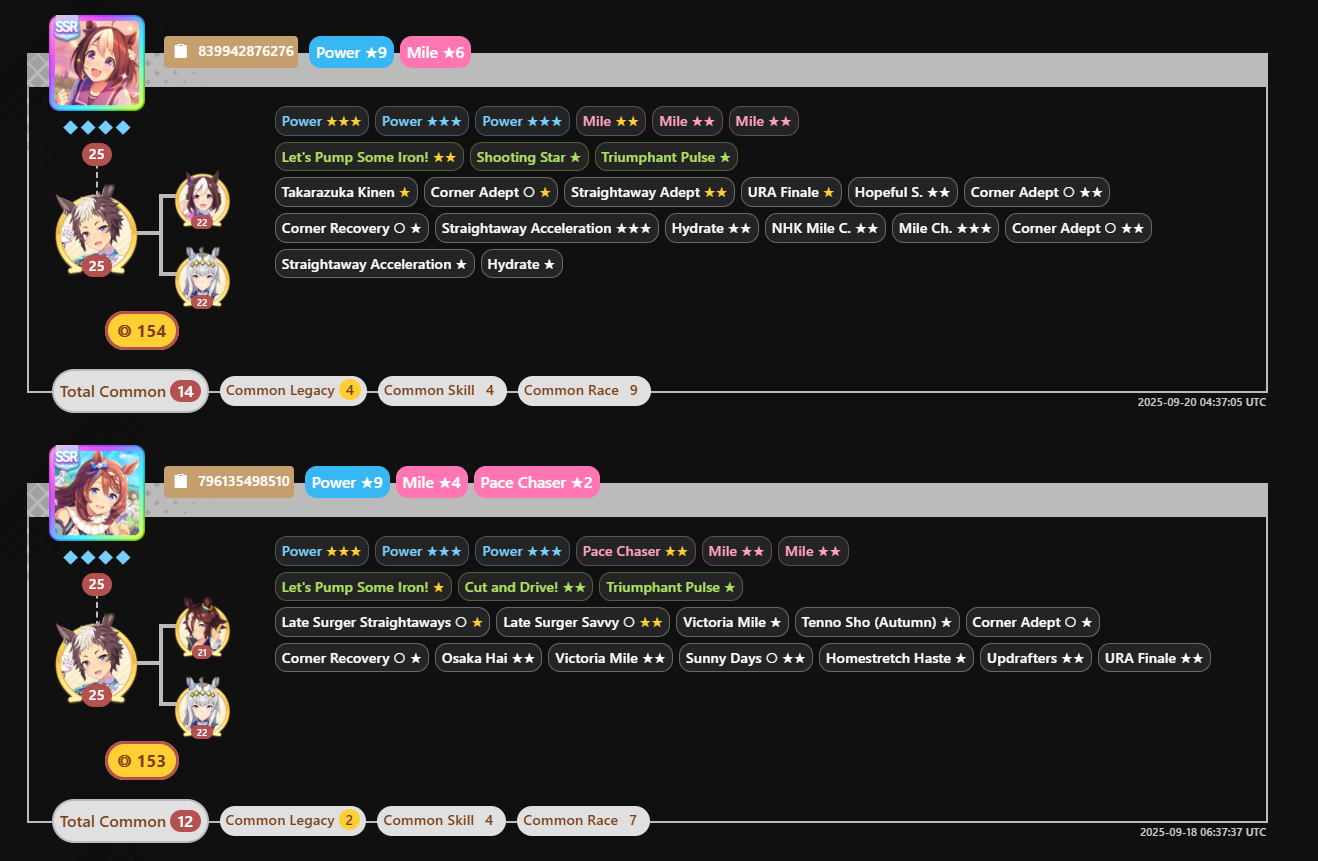Click the Total Common 14 pill
Viewport: 1318px width, 861px height.
pos(130,391)
